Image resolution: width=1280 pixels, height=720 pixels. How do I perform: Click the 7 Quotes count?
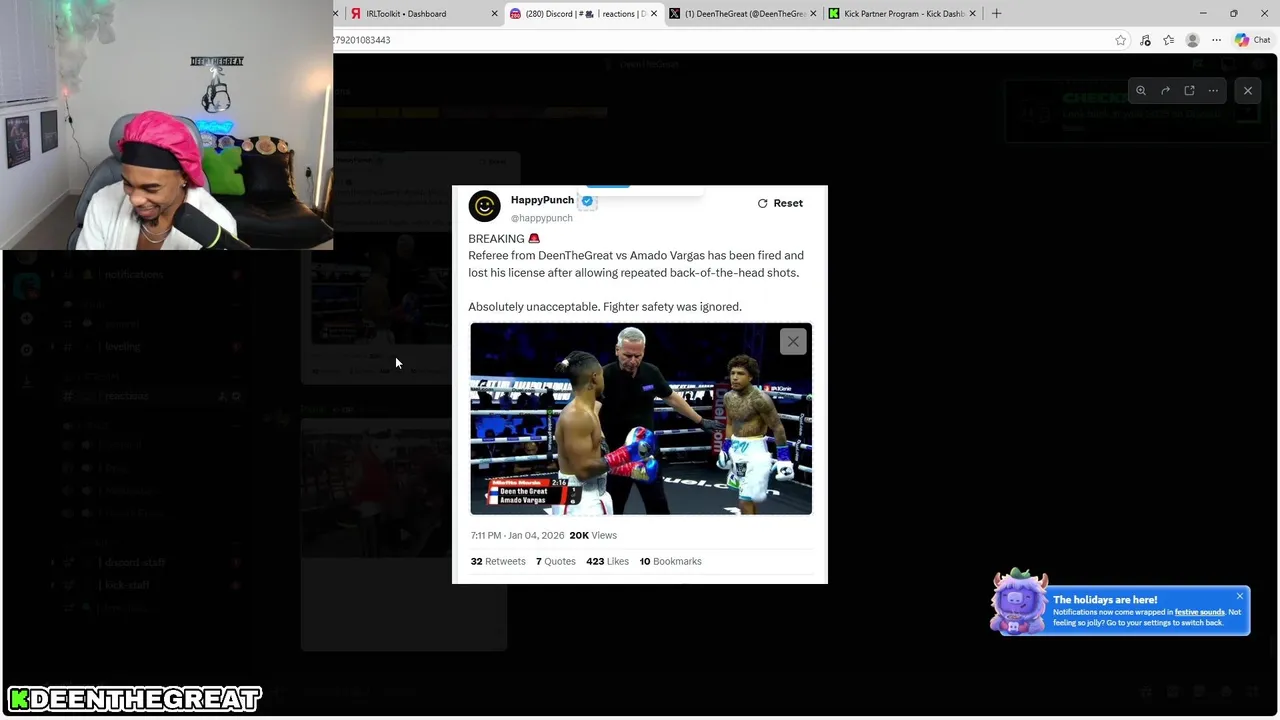[555, 561]
